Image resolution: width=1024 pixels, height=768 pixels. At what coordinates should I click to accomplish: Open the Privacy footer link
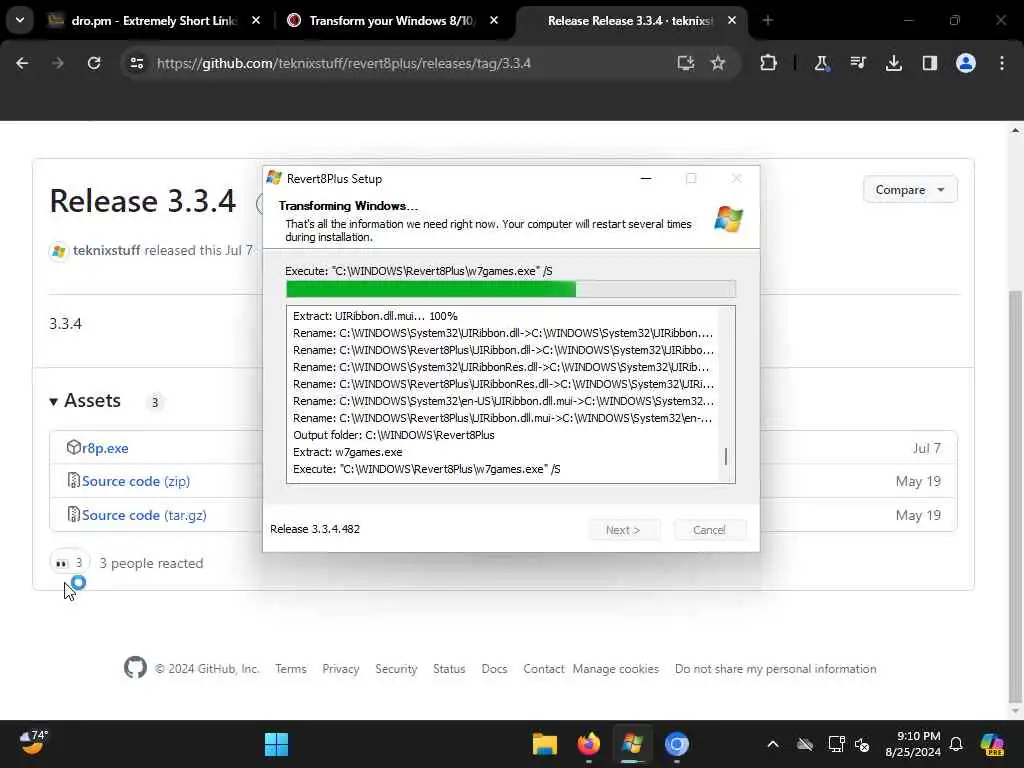[341, 669]
